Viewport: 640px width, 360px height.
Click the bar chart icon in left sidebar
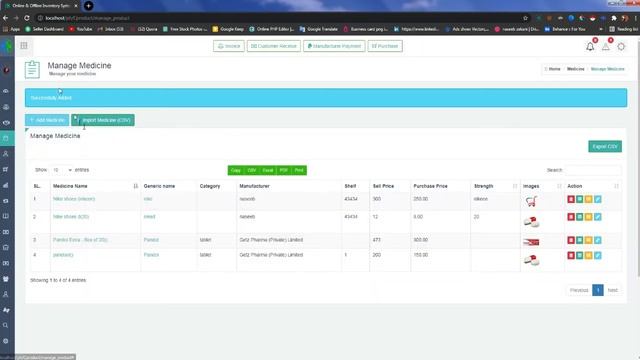[6, 185]
